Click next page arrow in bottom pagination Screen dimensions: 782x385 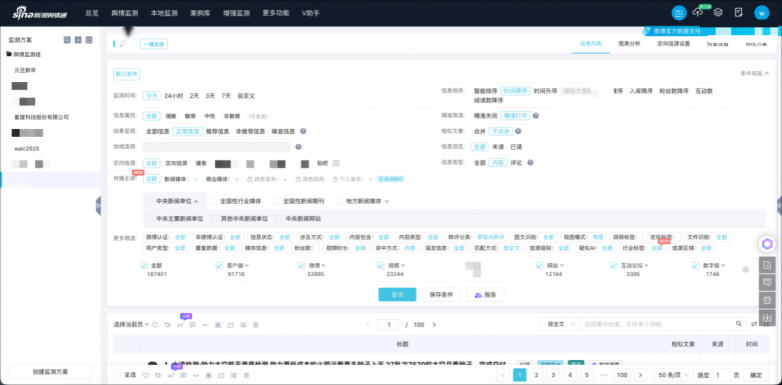point(640,375)
